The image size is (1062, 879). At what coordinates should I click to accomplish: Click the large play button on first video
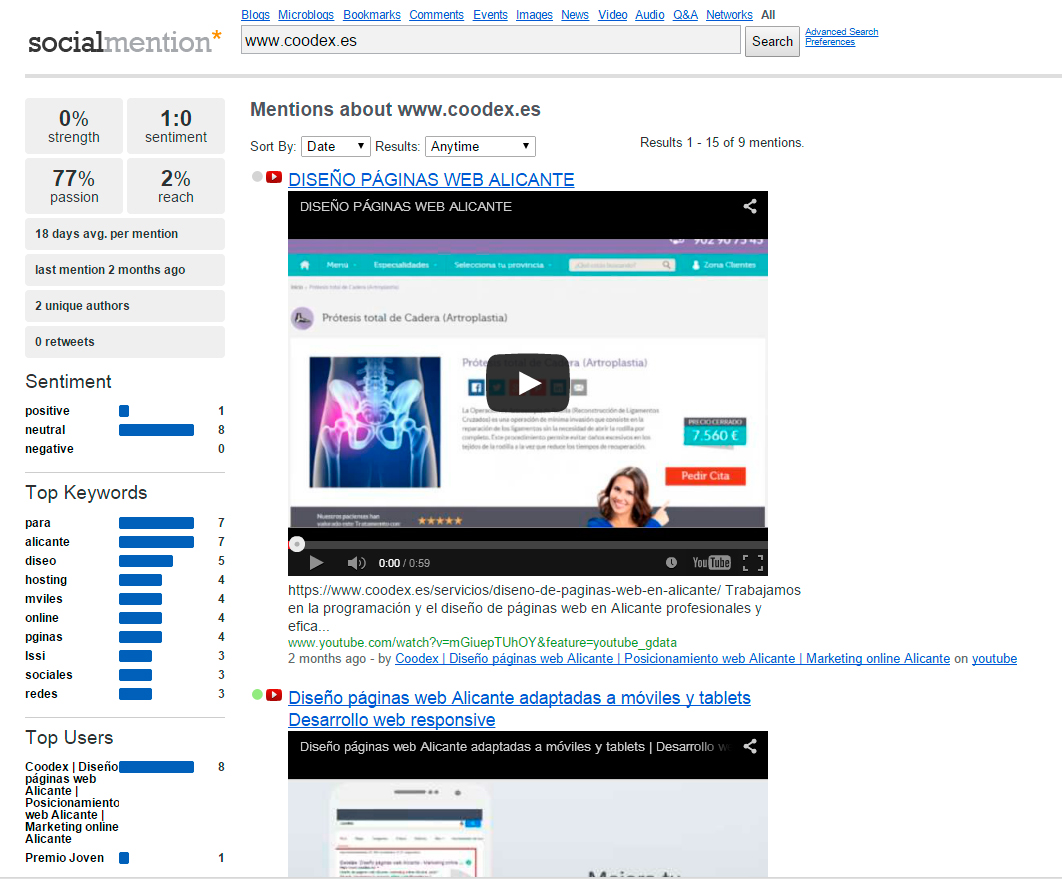pyautogui.click(x=528, y=383)
